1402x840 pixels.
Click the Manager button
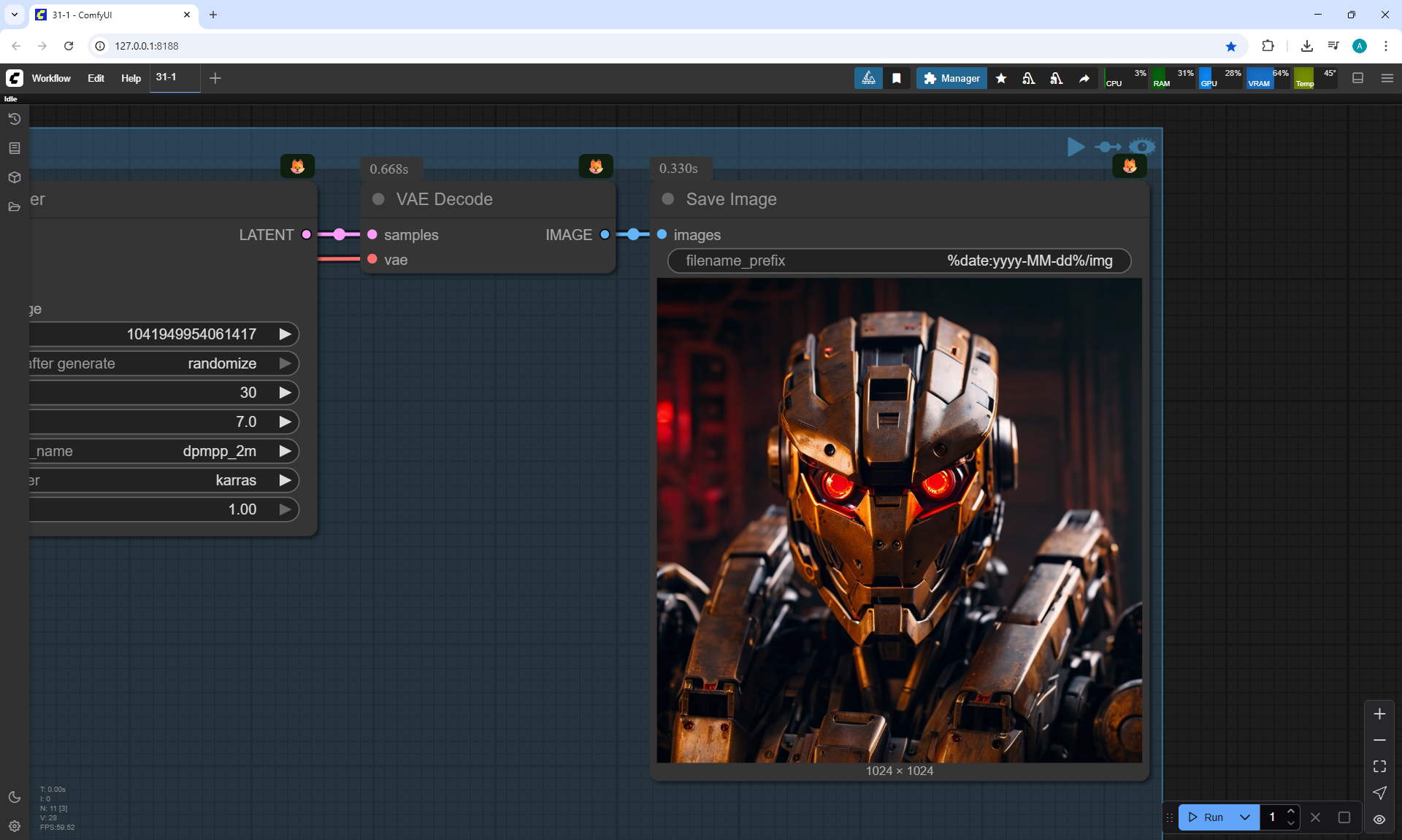[951, 78]
